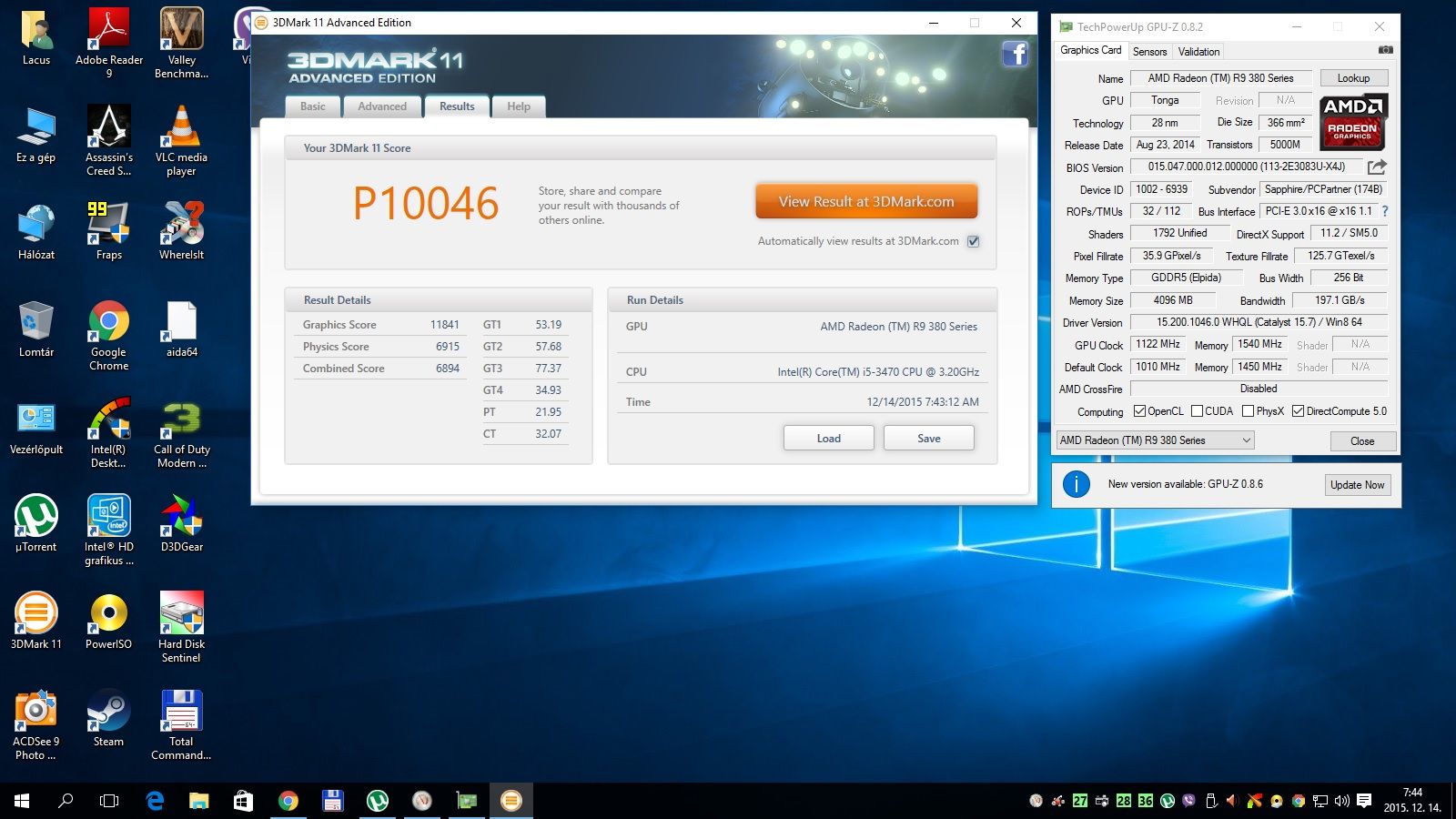Click Update Now for GPU-Z 0.8.6
This screenshot has width=1456, height=819.
click(x=1357, y=485)
